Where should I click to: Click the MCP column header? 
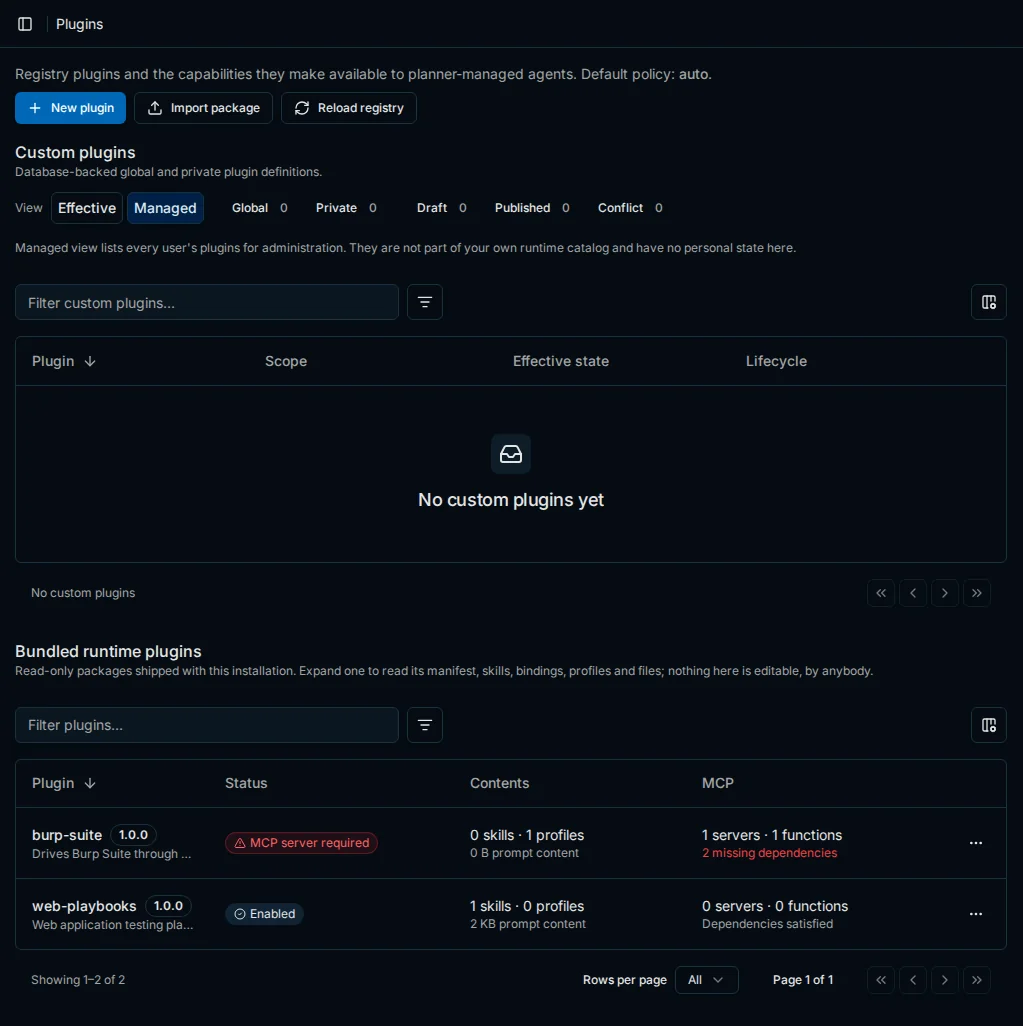point(717,783)
